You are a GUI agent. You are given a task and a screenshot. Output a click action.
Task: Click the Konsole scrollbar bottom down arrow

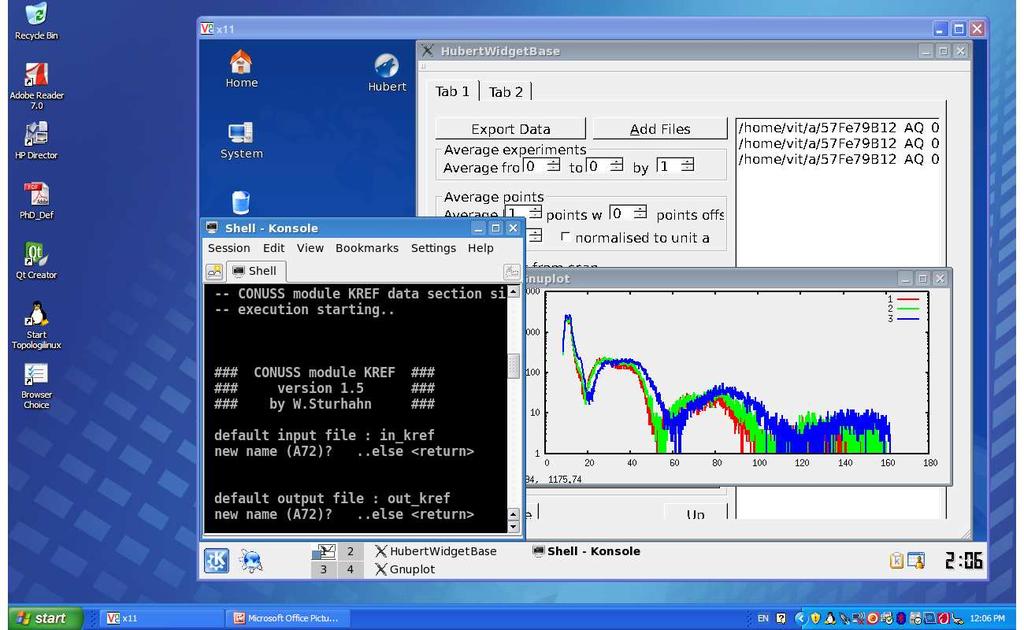(x=513, y=527)
